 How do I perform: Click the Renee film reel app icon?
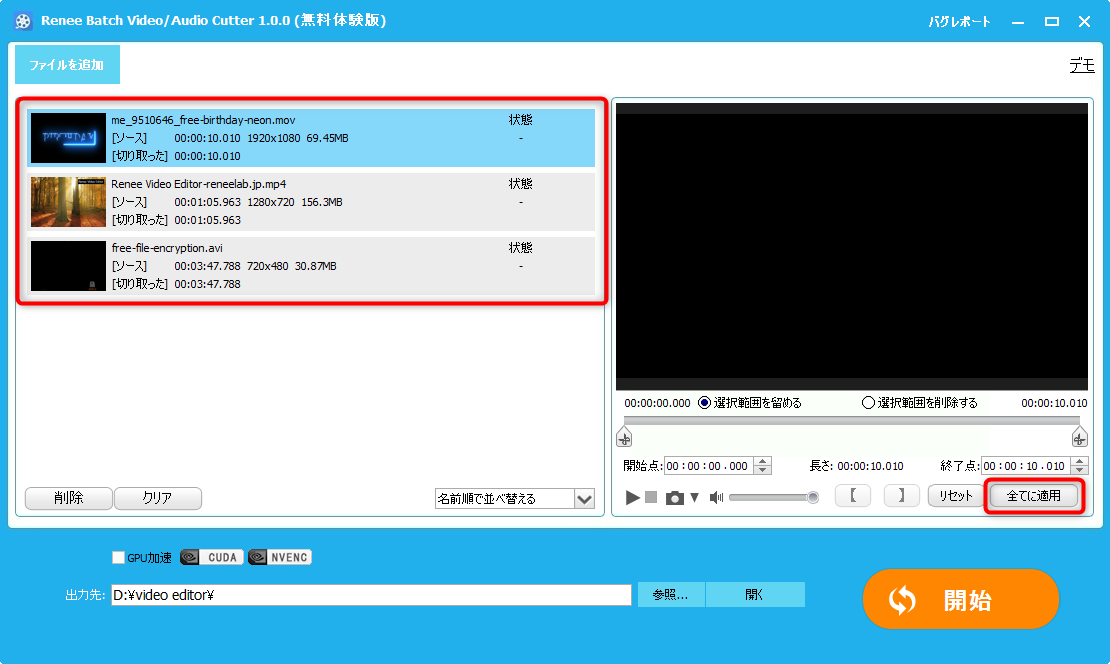23,21
